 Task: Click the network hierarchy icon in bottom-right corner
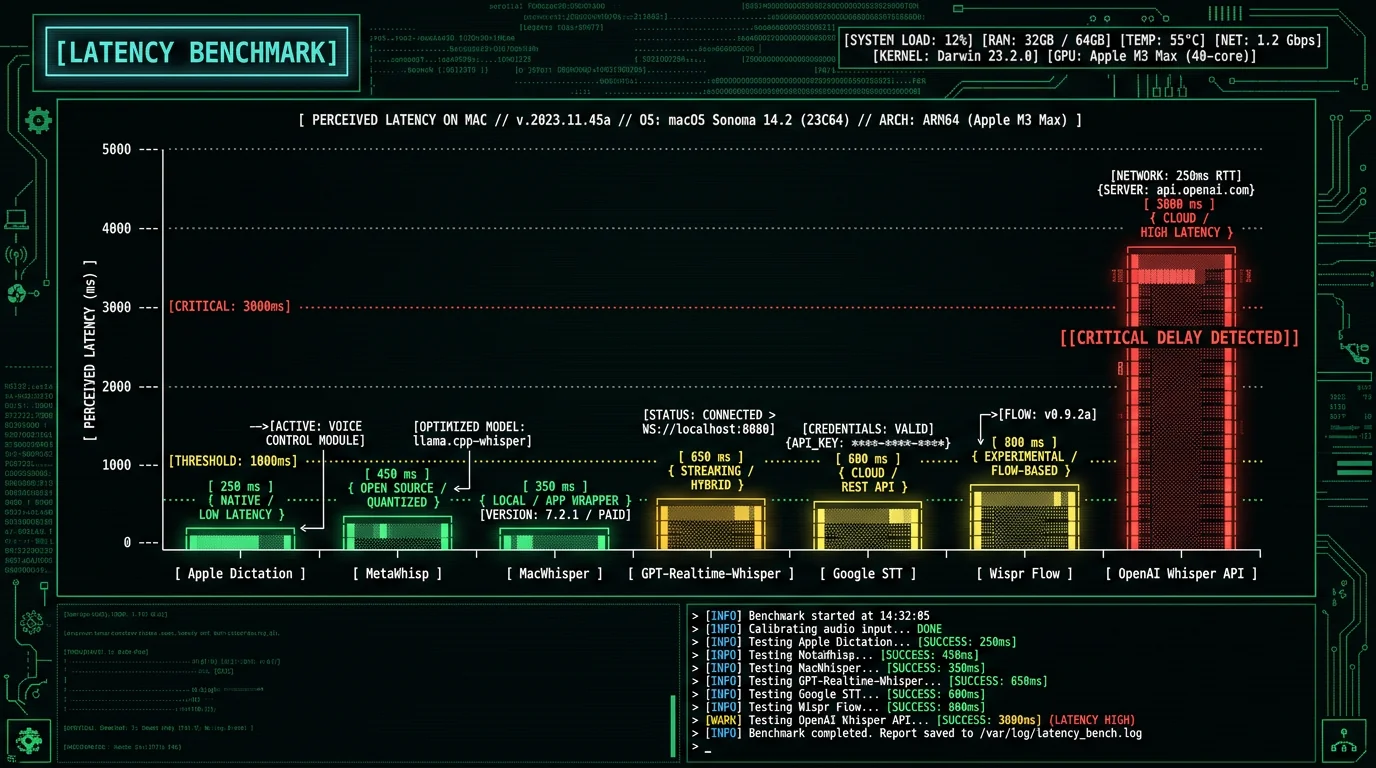pyautogui.click(x=1343, y=742)
